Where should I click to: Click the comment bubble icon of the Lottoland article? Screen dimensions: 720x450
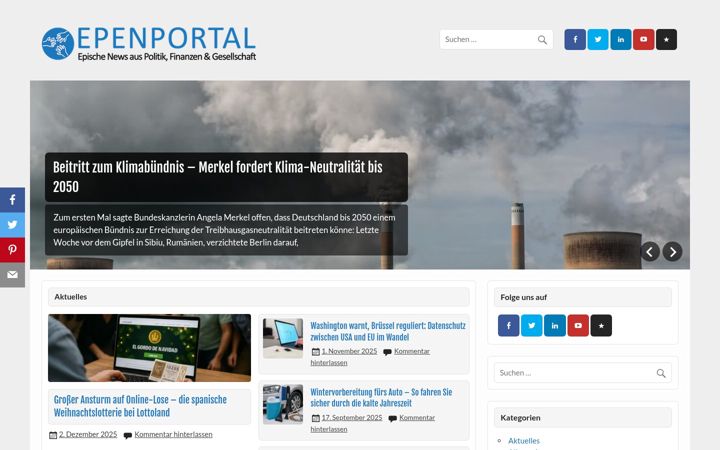(128, 435)
